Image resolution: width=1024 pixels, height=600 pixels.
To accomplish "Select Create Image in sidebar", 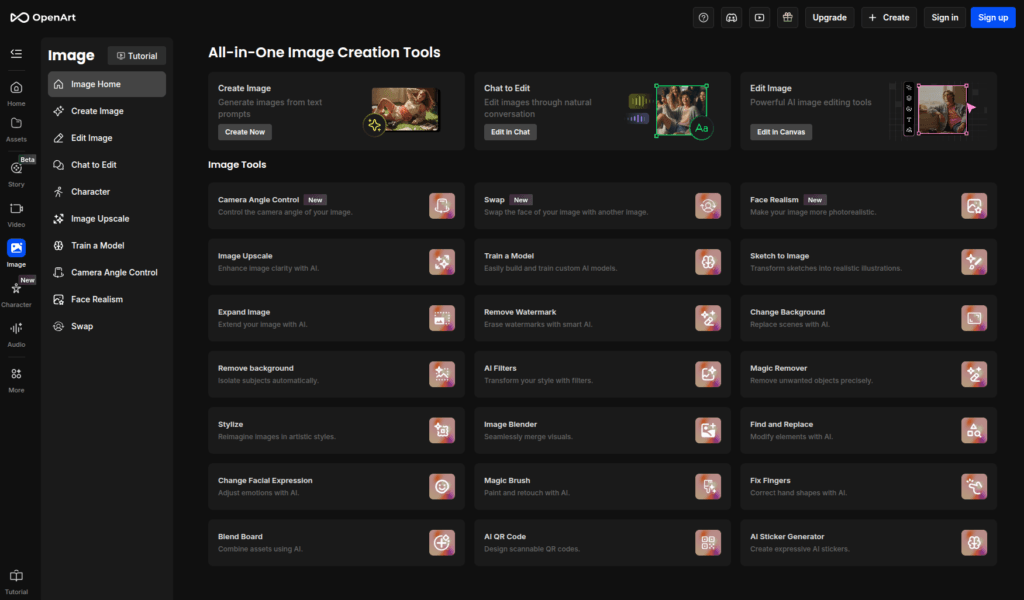I will point(106,111).
